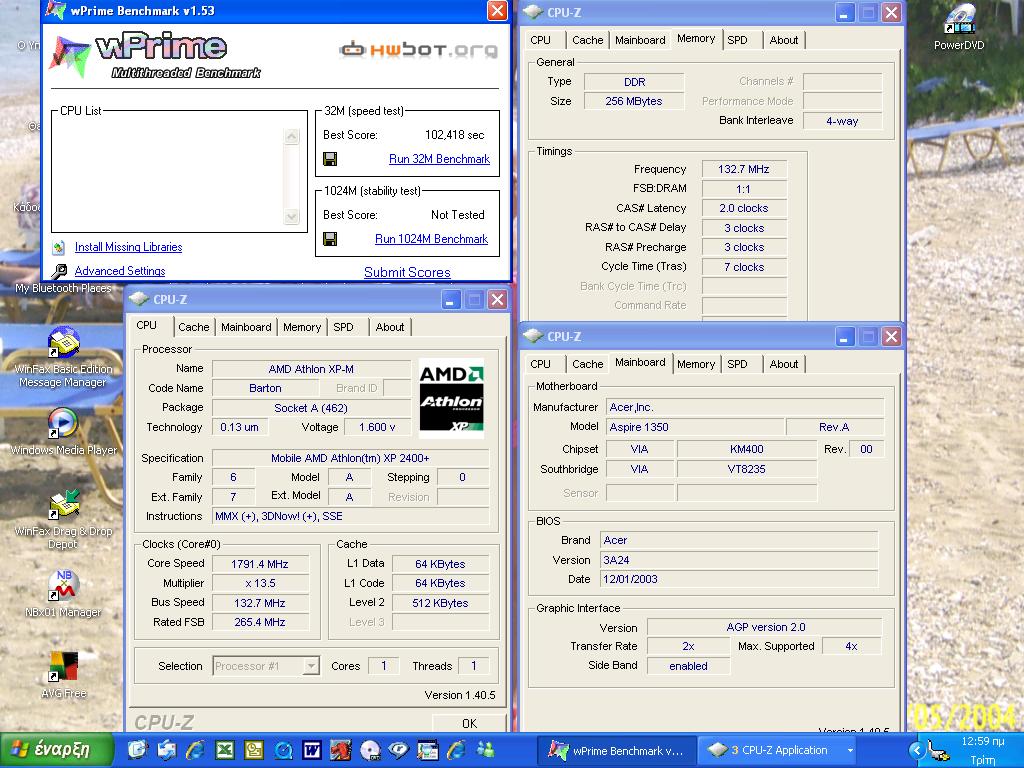Click the Bank Interleave value 4-way
Image resolution: width=1024 pixels, height=768 pixels.
(842, 121)
